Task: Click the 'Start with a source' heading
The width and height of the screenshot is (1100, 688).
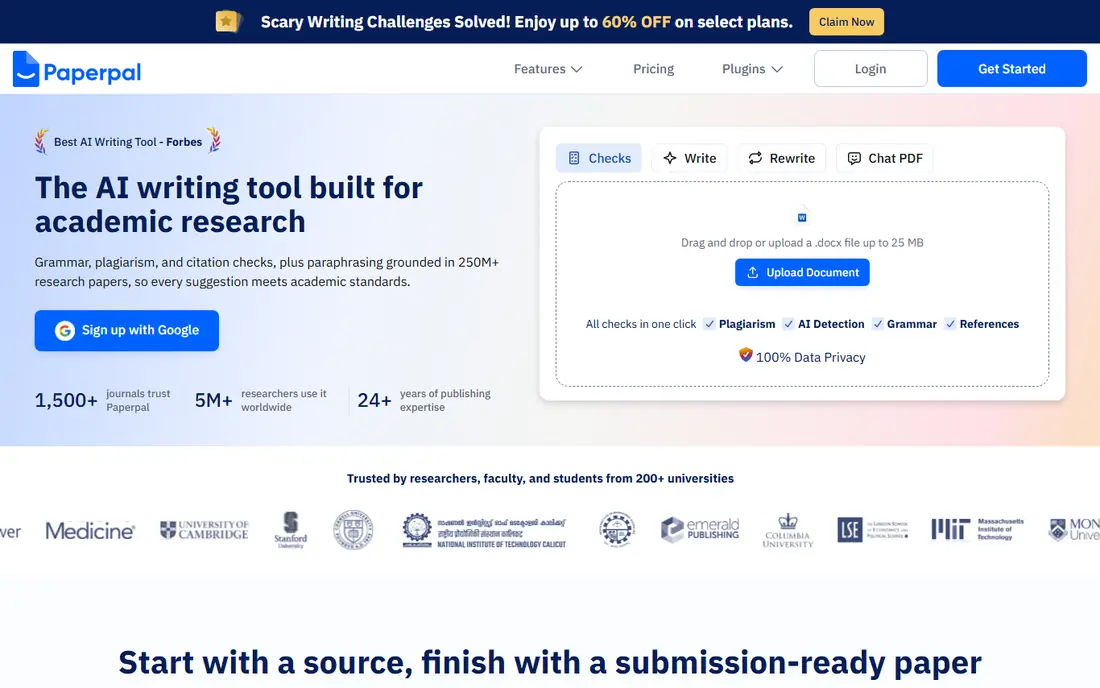Action: pyautogui.click(x=550, y=662)
